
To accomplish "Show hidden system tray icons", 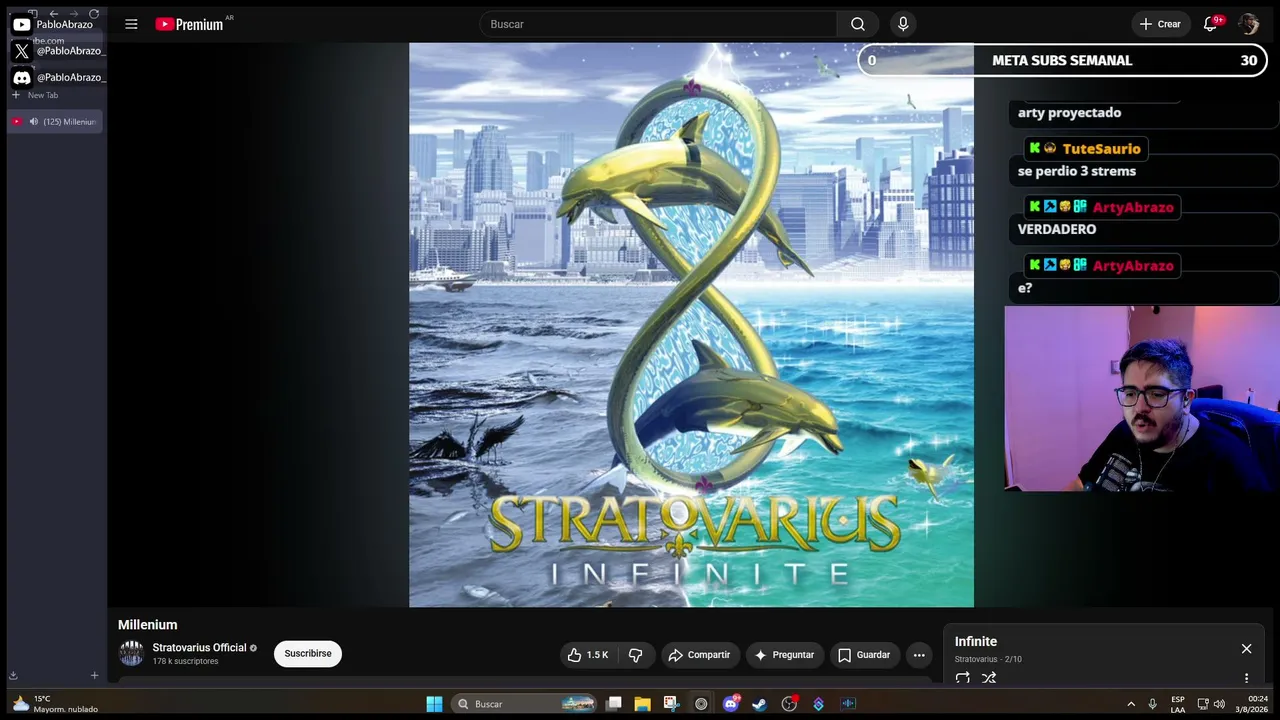I will [x=1131, y=704].
